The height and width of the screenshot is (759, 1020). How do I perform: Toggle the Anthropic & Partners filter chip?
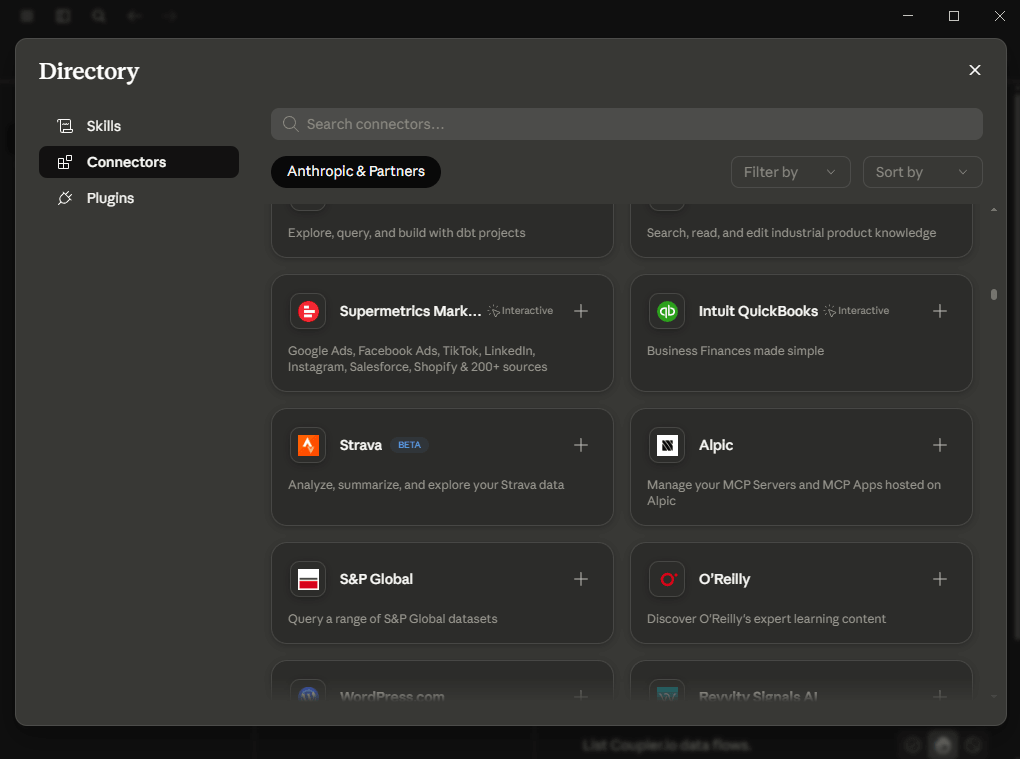(x=356, y=172)
